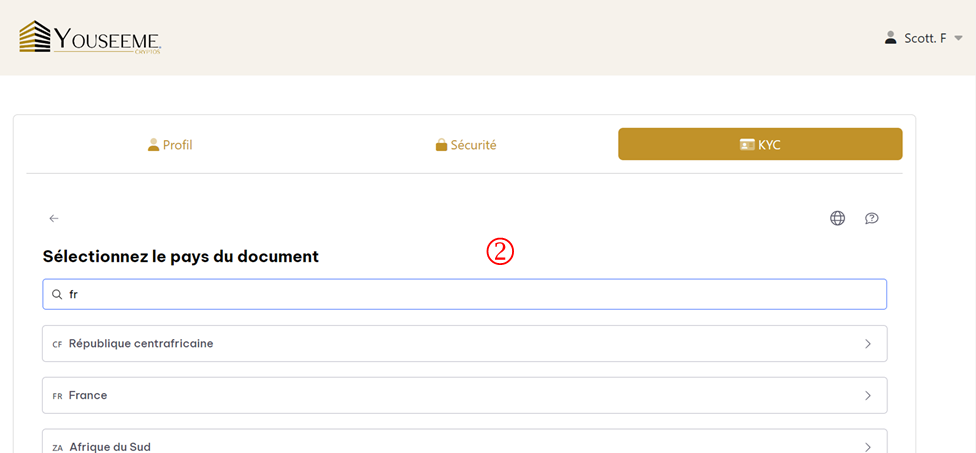Click the chevron arrow on the France row
The width and height of the screenshot is (976, 453).
[867, 395]
